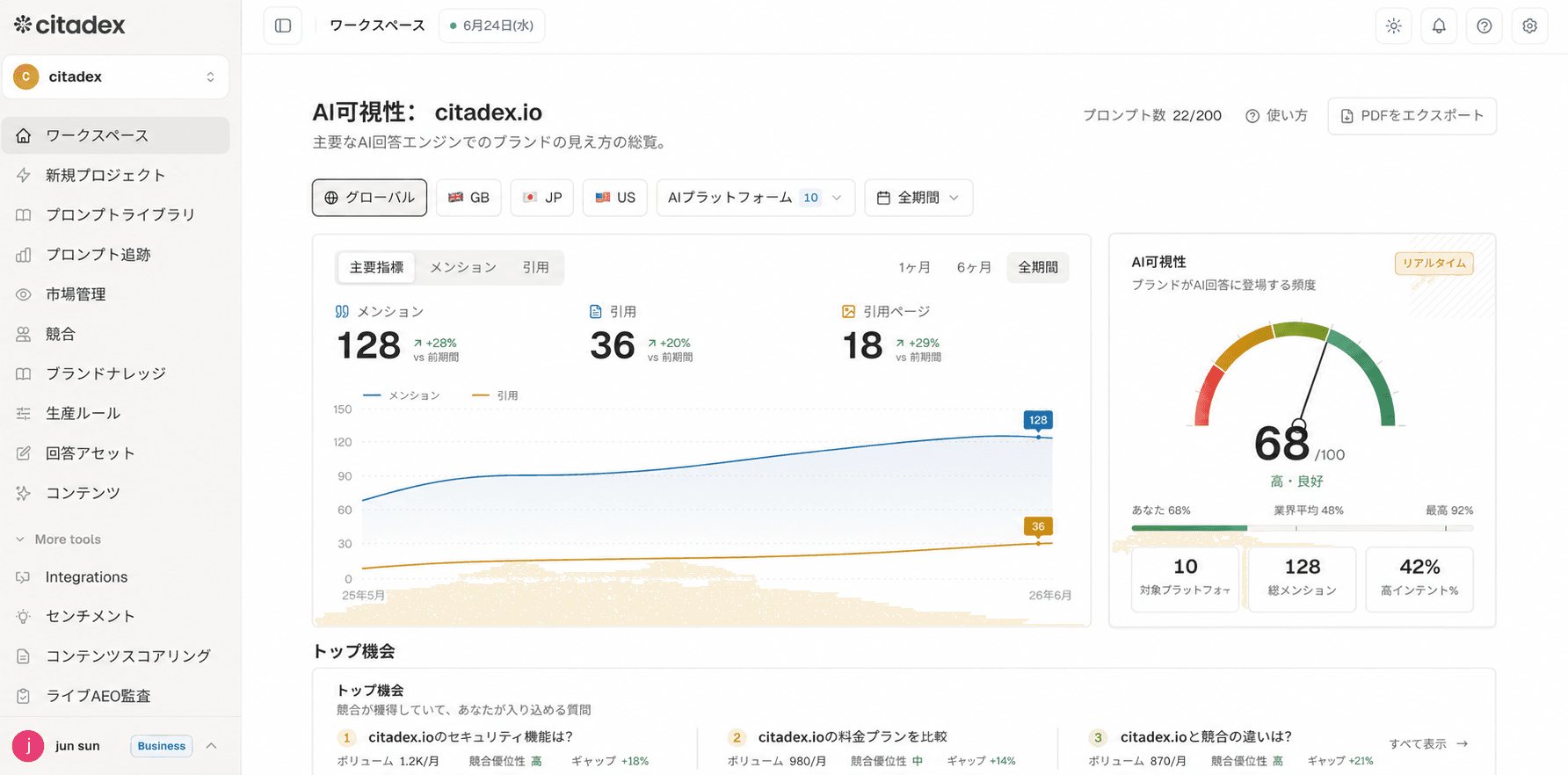Click the メンション quote icon

click(343, 311)
